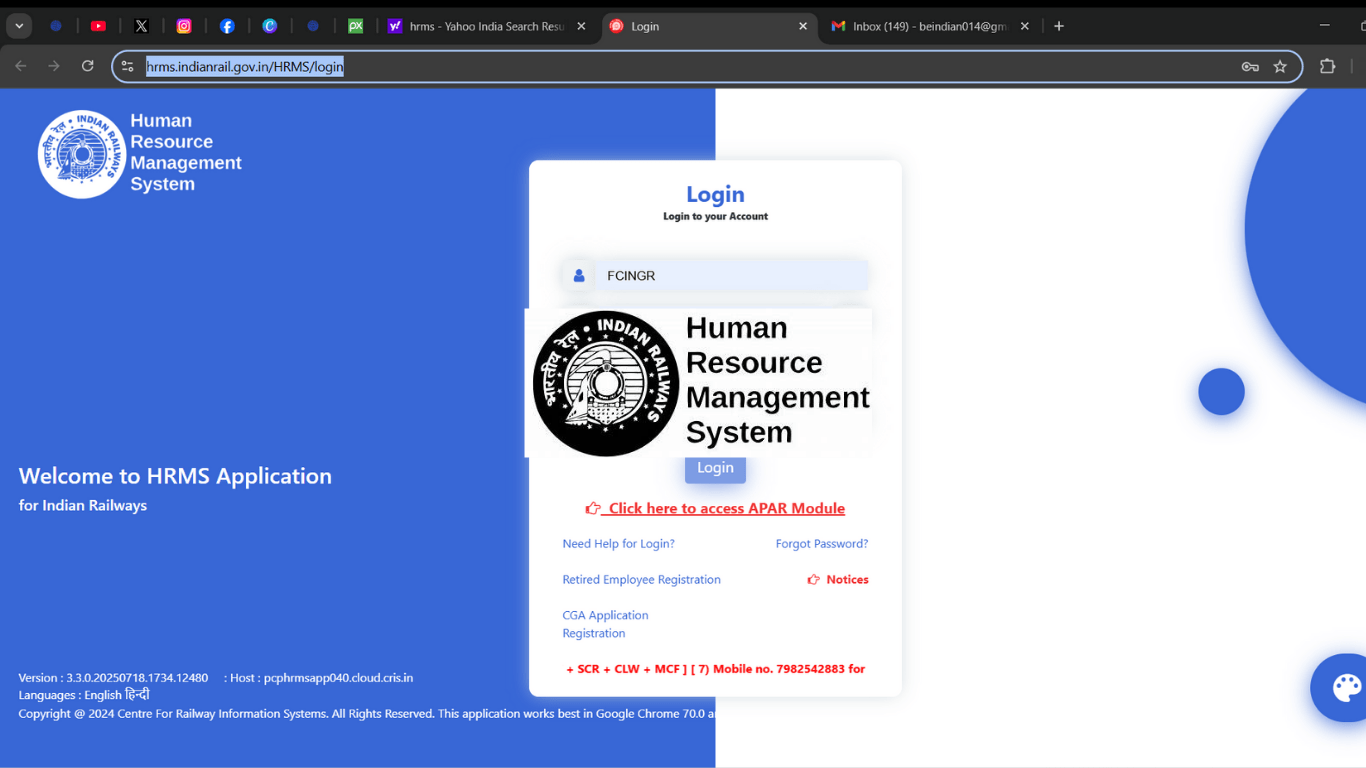Open the Facebook pinned tab
Screen dimensions: 1366x768
click(227, 26)
